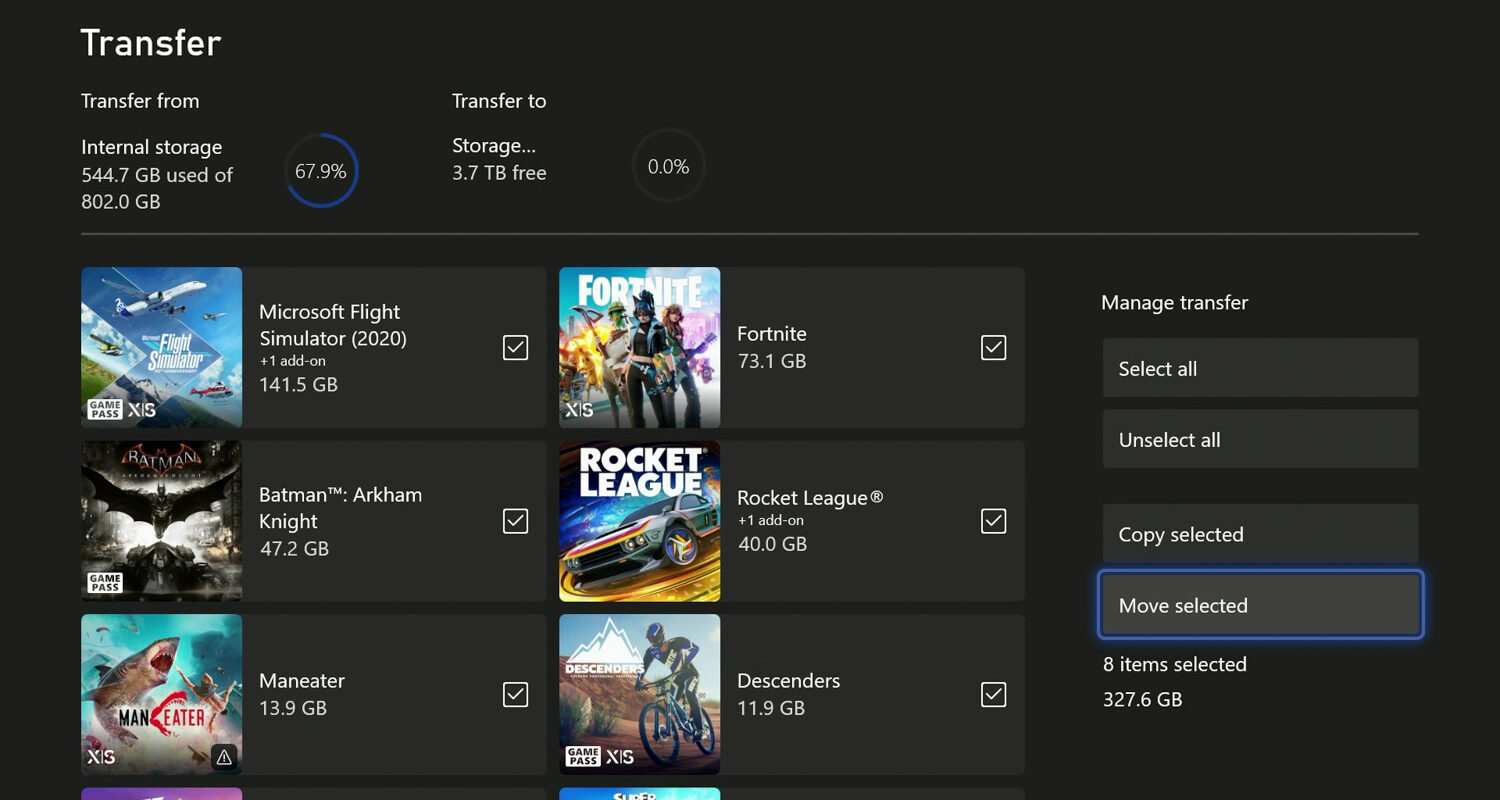Open Microsoft Flight Simulator cover art
The height and width of the screenshot is (800, 1500).
tap(161, 347)
